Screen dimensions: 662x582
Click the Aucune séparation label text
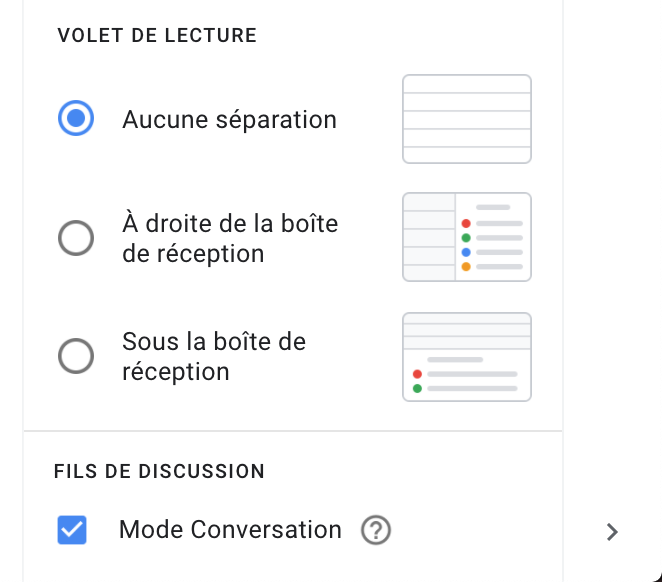pos(230,119)
